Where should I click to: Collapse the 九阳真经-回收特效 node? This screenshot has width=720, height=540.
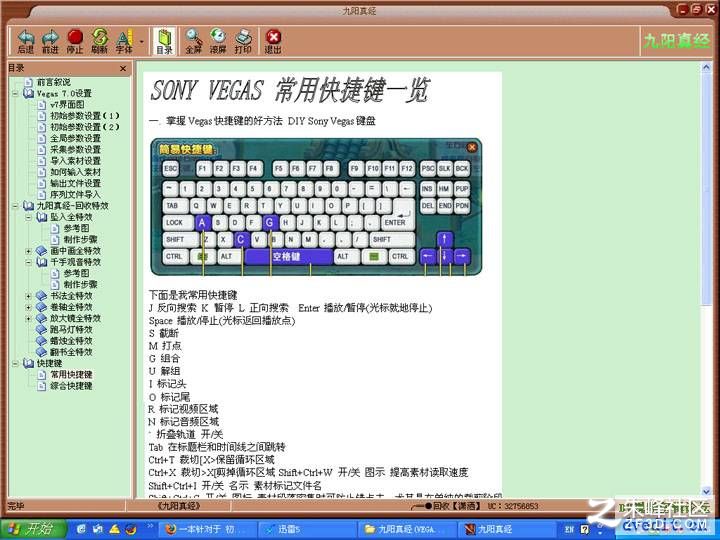[x=15, y=206]
